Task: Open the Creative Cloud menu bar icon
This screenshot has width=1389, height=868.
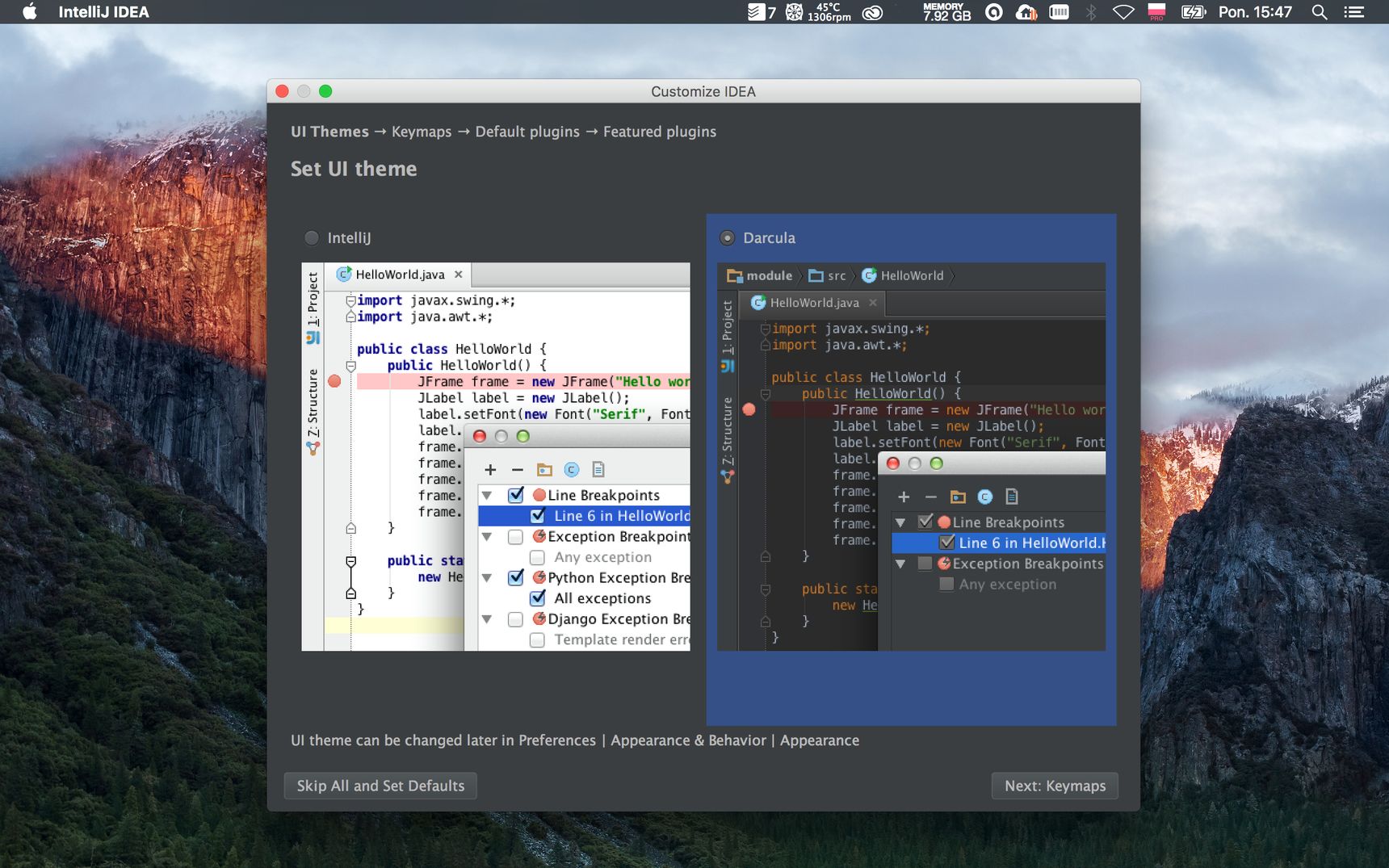Action: point(872,12)
